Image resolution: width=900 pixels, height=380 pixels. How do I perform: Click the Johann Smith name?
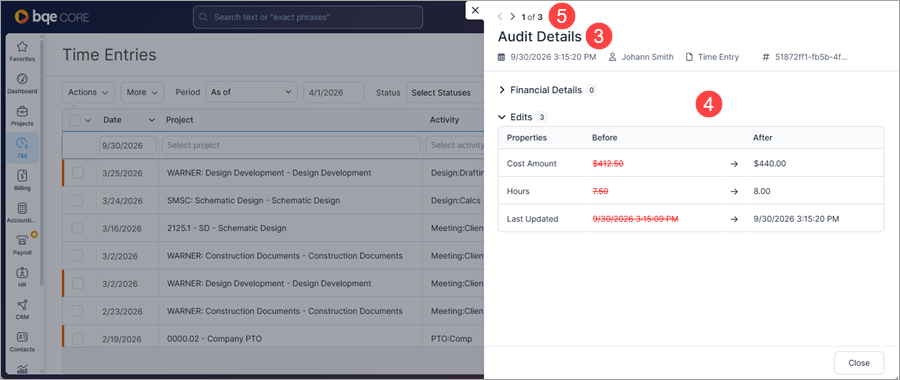click(x=647, y=57)
